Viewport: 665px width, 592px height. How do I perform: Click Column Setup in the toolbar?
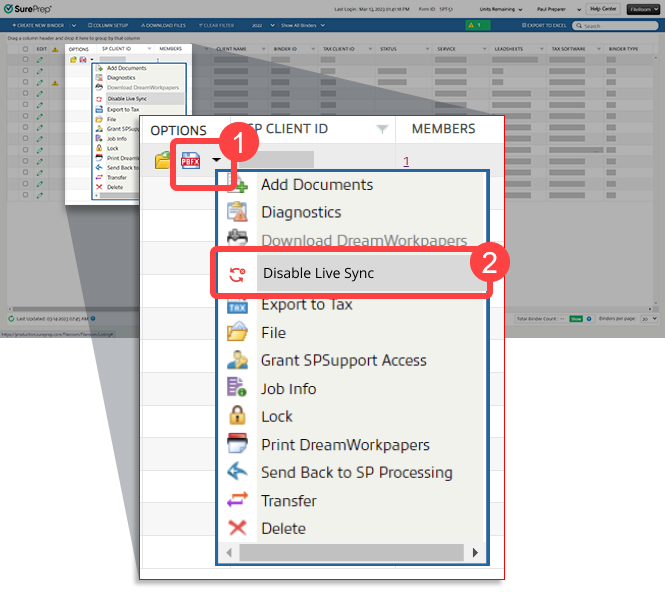point(108,25)
